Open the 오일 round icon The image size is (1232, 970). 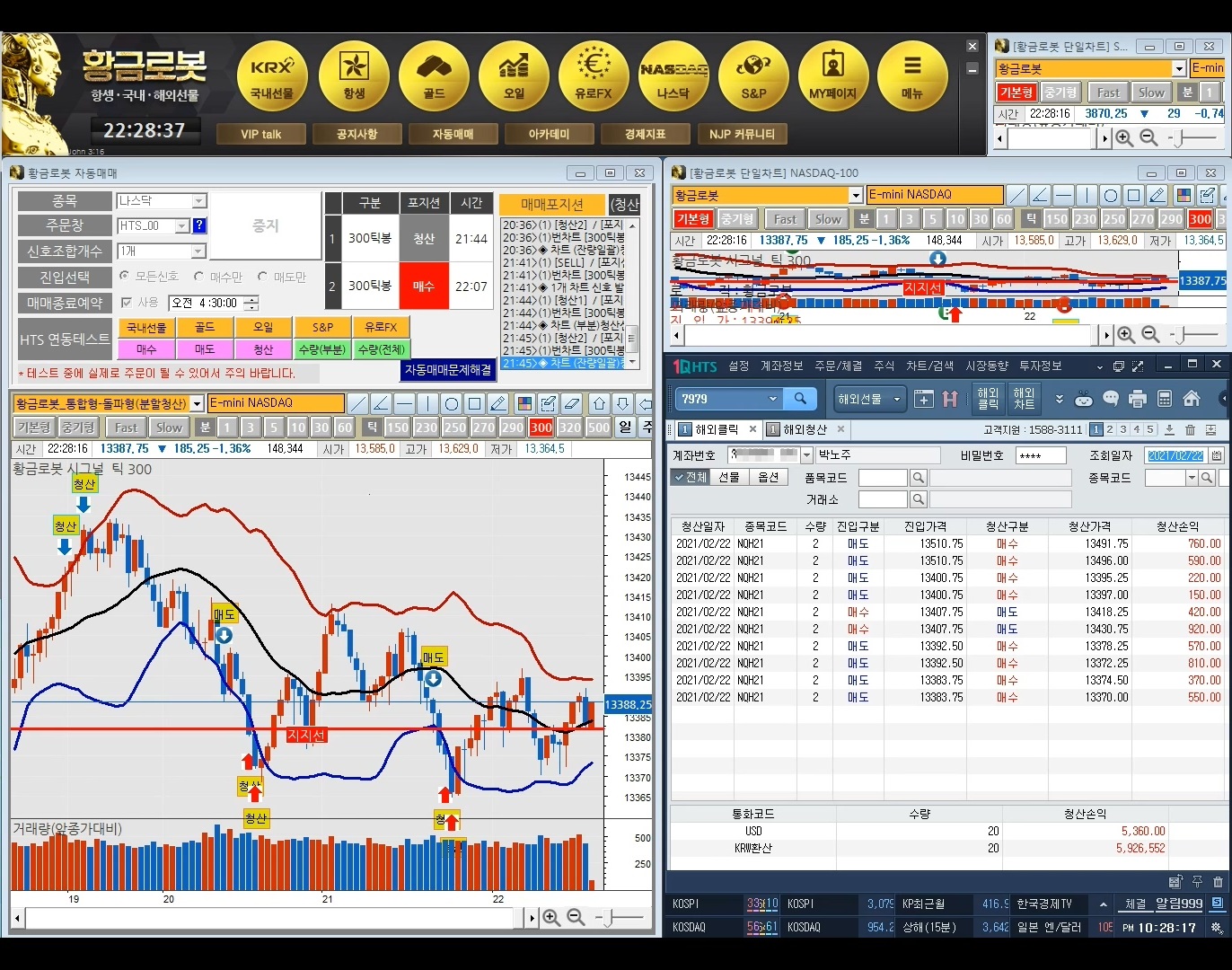(514, 75)
